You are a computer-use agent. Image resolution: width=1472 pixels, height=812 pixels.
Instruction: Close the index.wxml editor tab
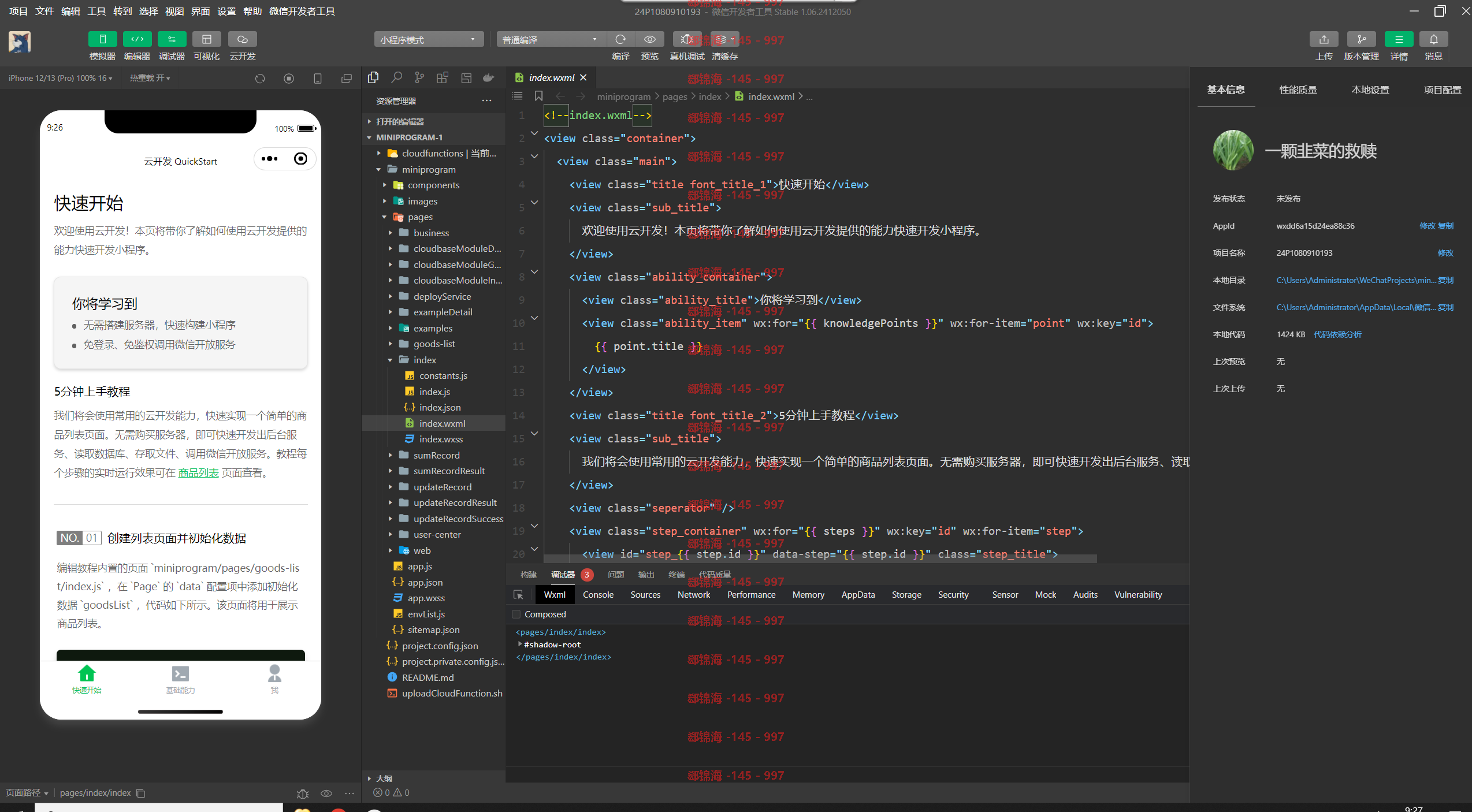tap(583, 77)
